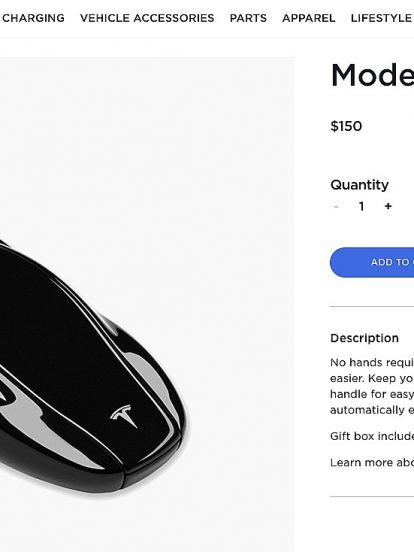
Task: Click the Quantity label
Action: (359, 185)
